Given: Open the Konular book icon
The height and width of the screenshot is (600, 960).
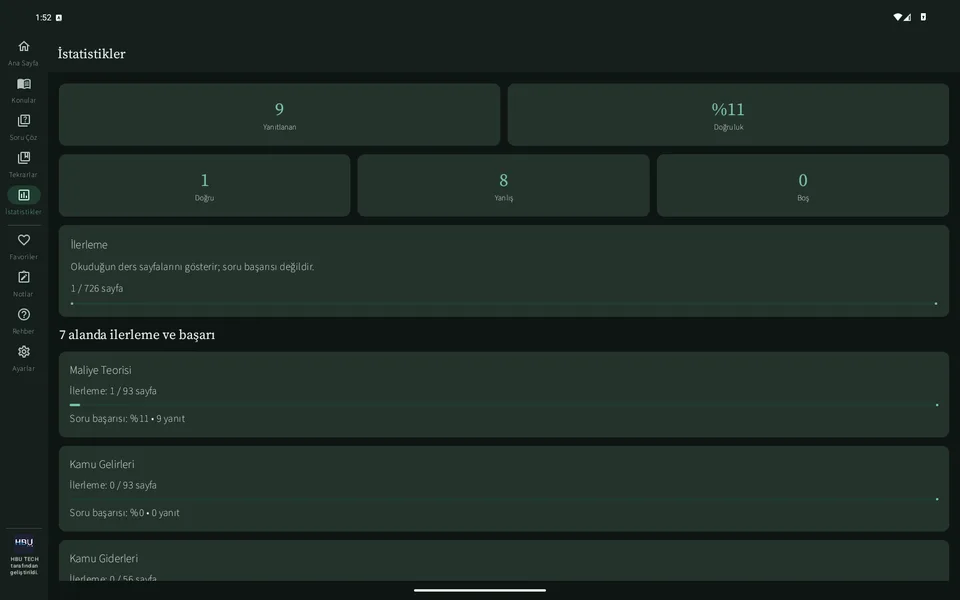Looking at the screenshot, I should pyautogui.click(x=24, y=84).
